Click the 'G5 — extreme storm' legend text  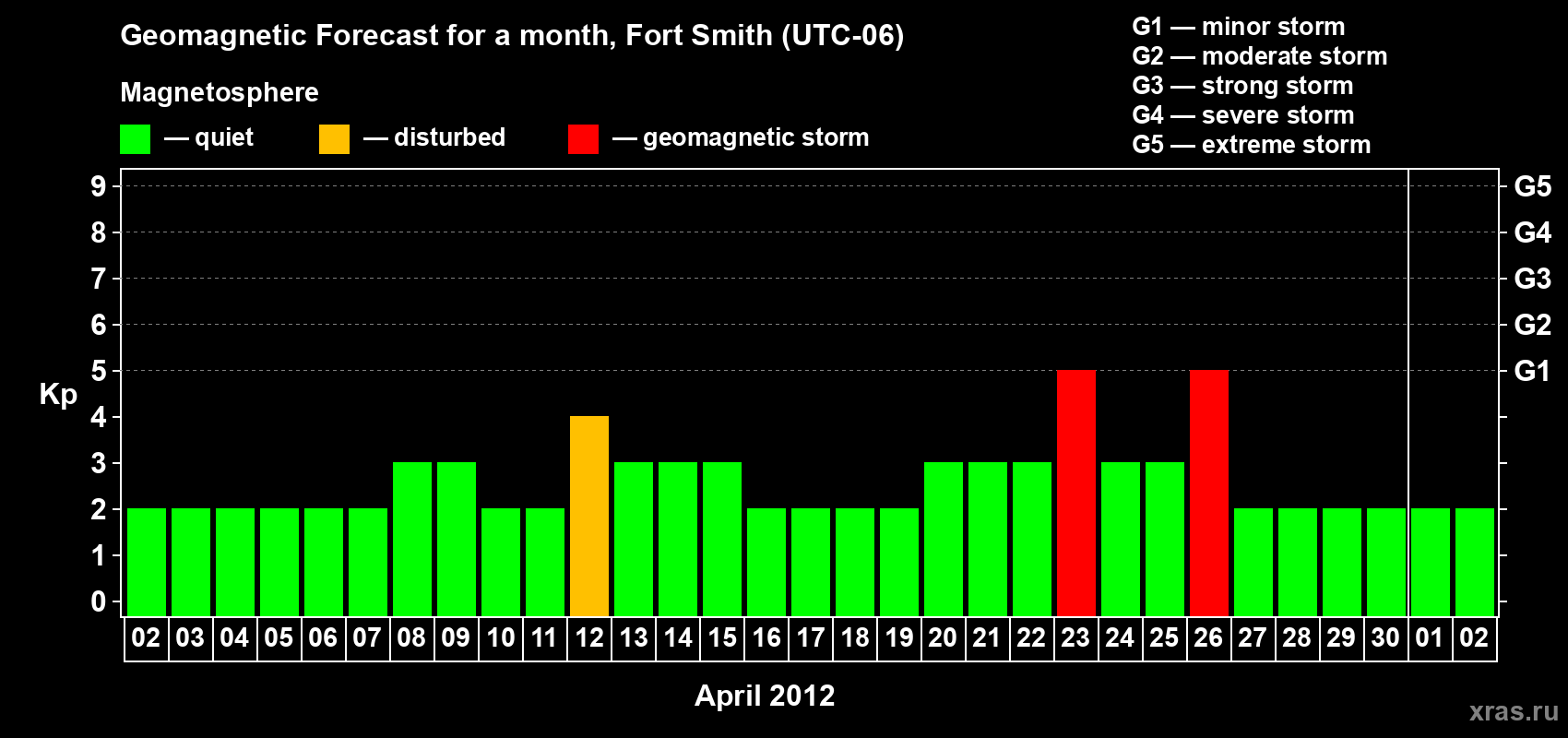tap(1252, 145)
